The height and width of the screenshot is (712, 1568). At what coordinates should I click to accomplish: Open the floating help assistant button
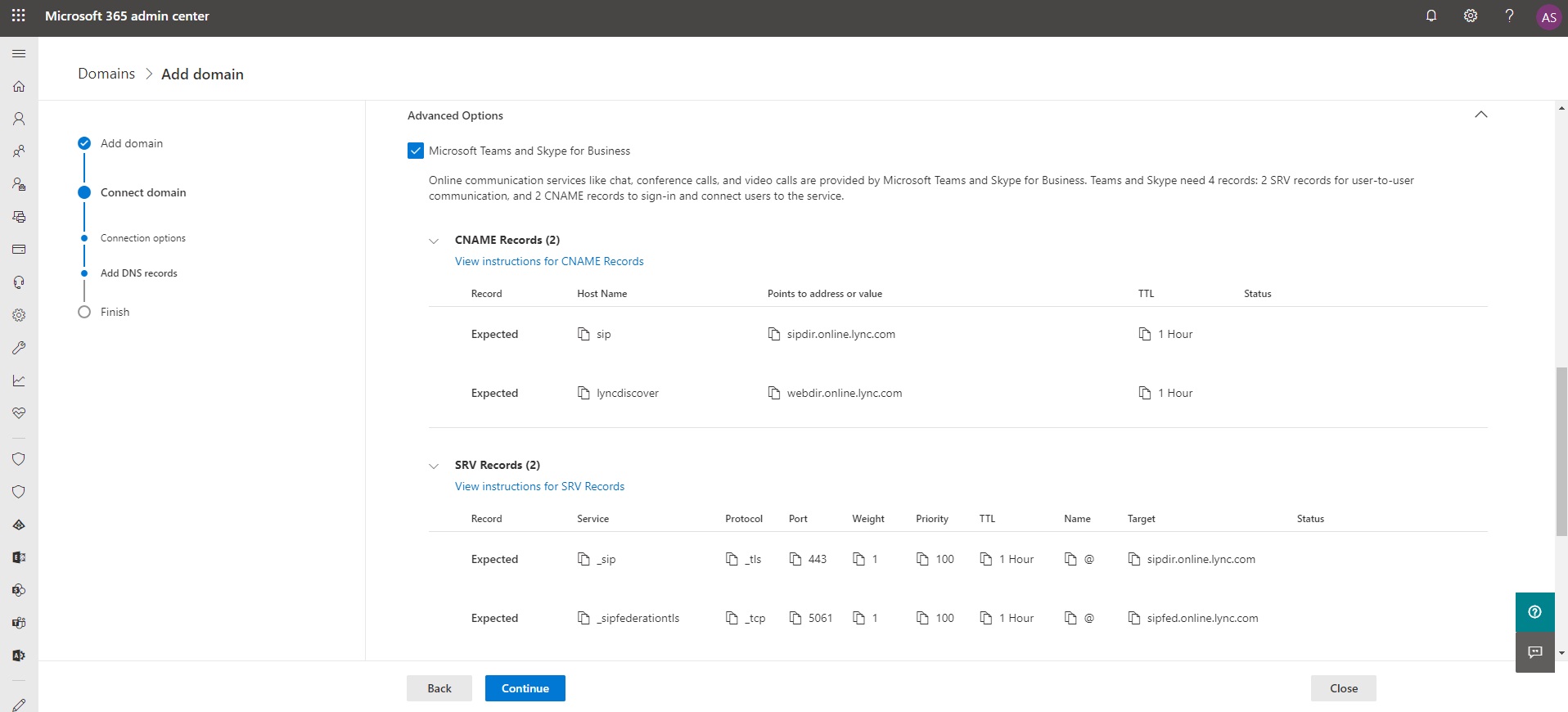pyautogui.click(x=1534, y=612)
